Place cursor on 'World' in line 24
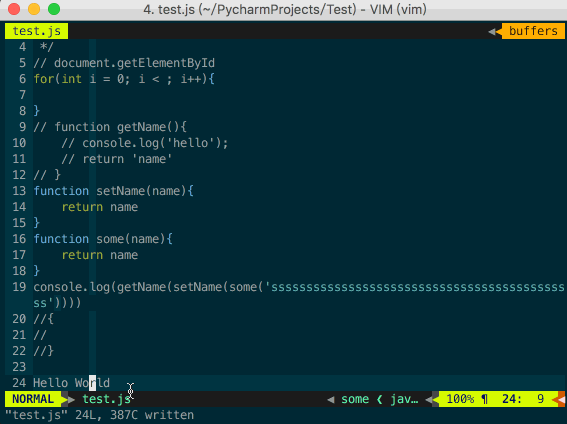 92,383
